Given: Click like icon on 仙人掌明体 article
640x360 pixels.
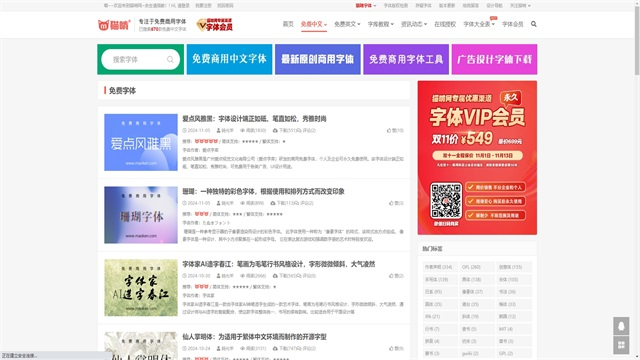Looking at the screenshot, I should tap(391, 348).
